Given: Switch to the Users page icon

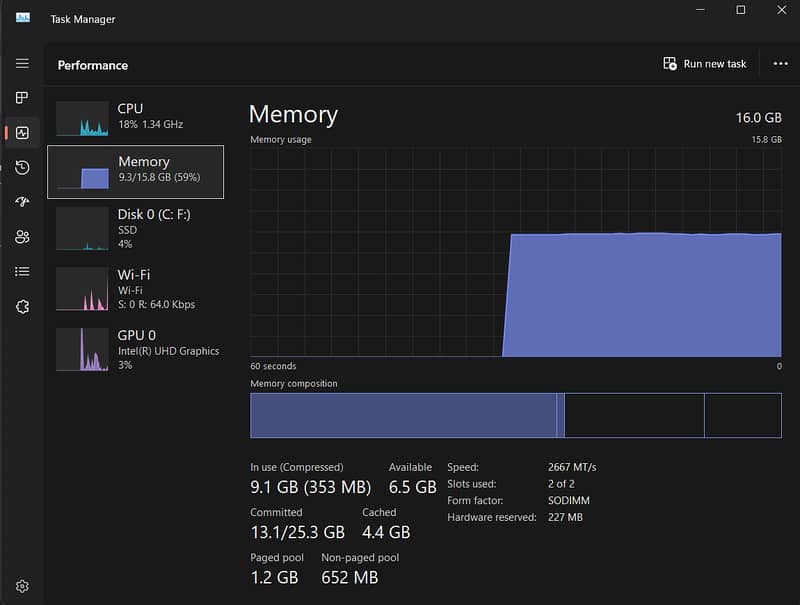Looking at the screenshot, I should [22, 237].
